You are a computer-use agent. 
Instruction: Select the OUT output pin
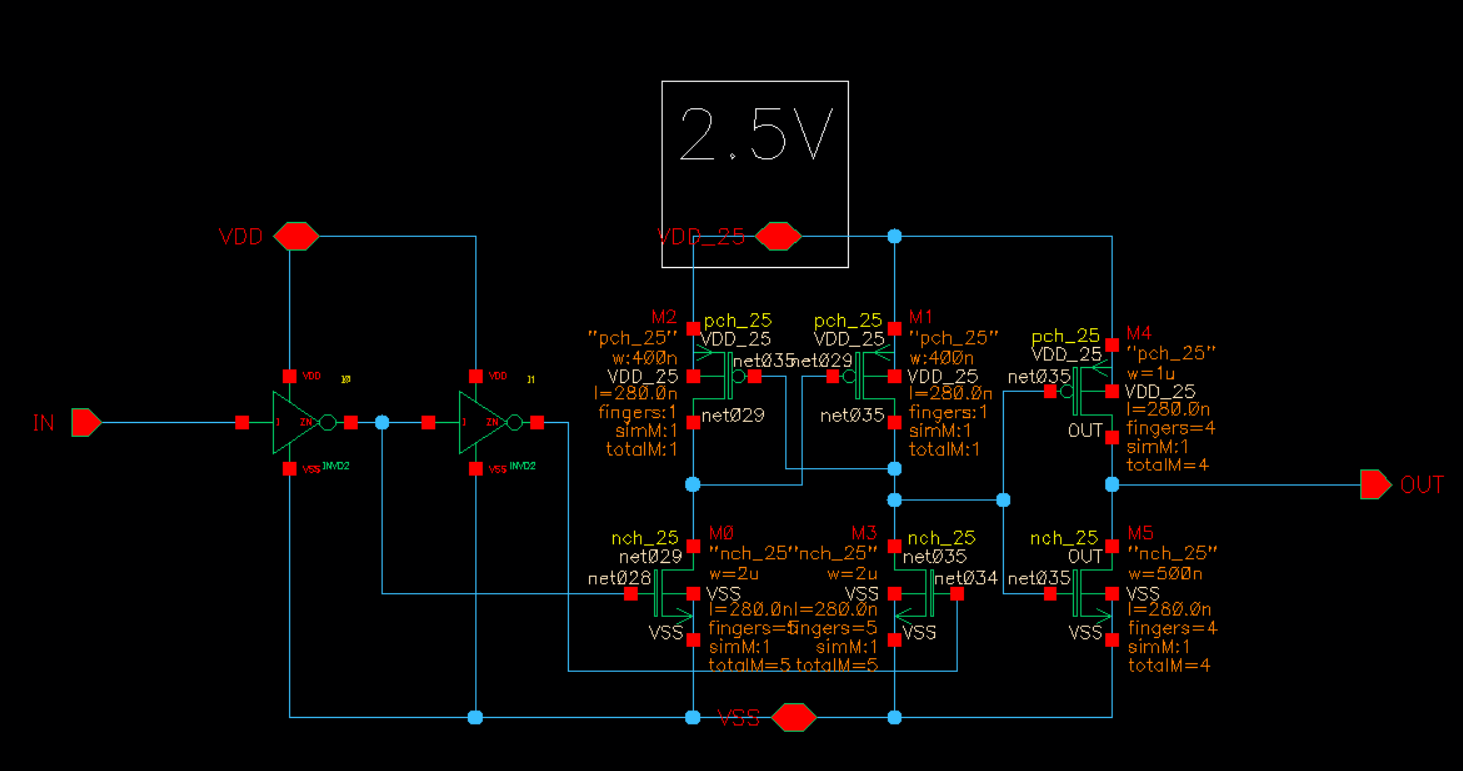click(1375, 485)
